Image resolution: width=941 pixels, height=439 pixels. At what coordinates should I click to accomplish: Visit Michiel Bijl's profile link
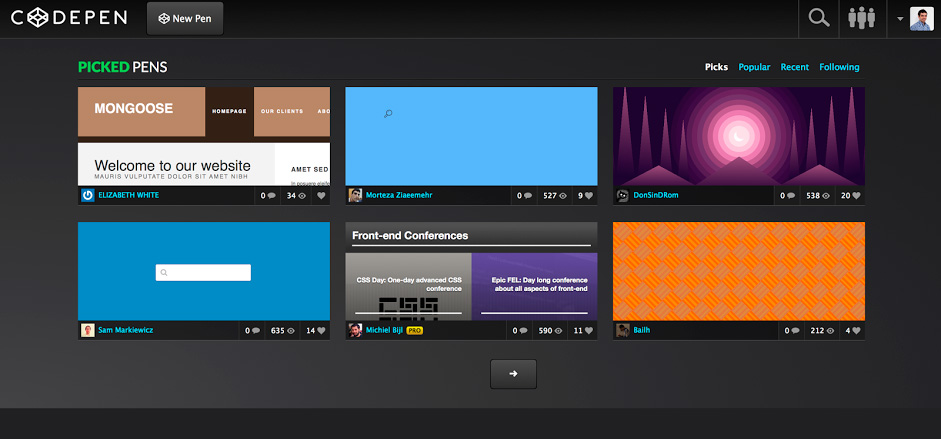[x=384, y=330]
